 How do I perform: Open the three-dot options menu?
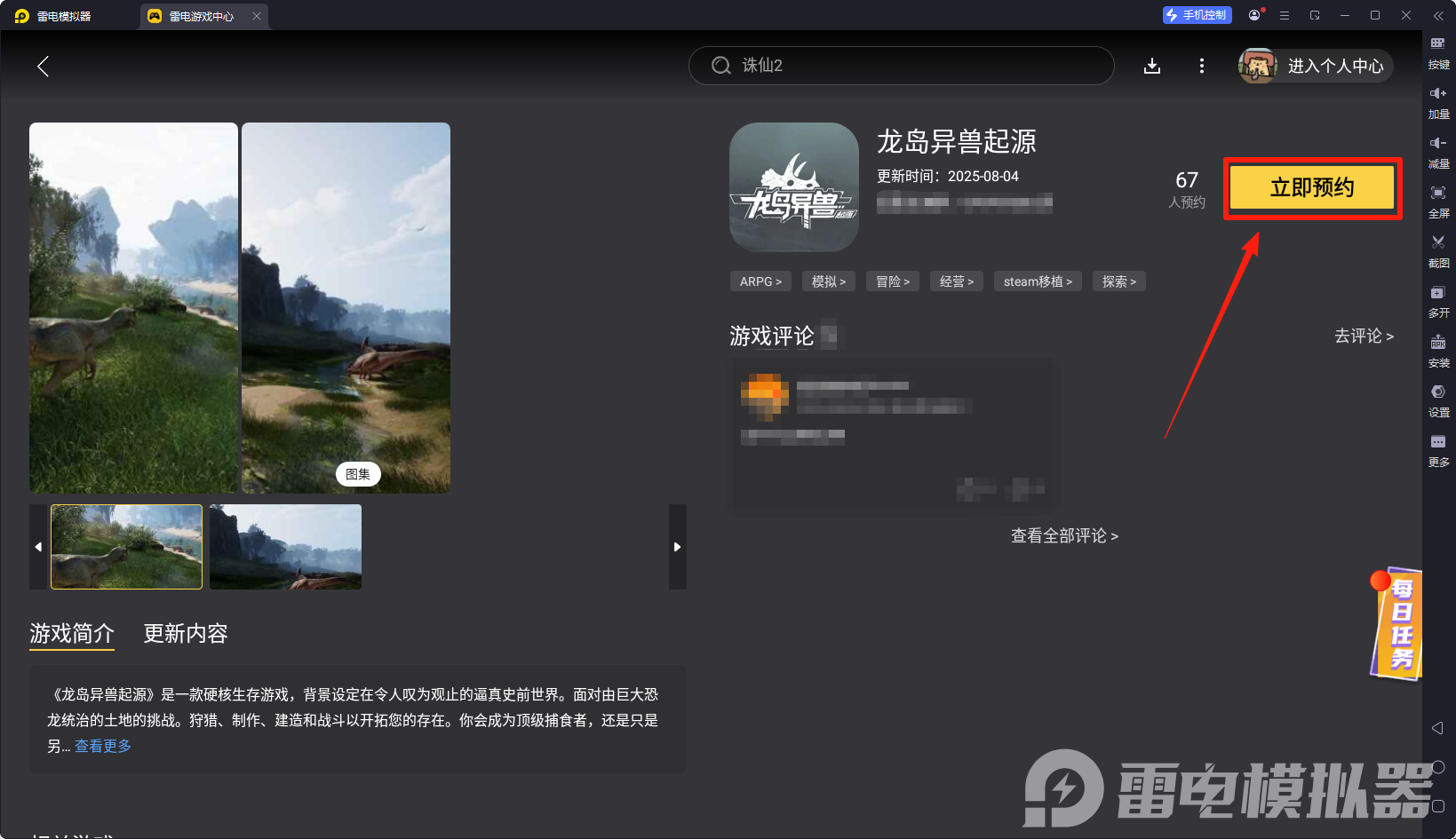(1202, 66)
